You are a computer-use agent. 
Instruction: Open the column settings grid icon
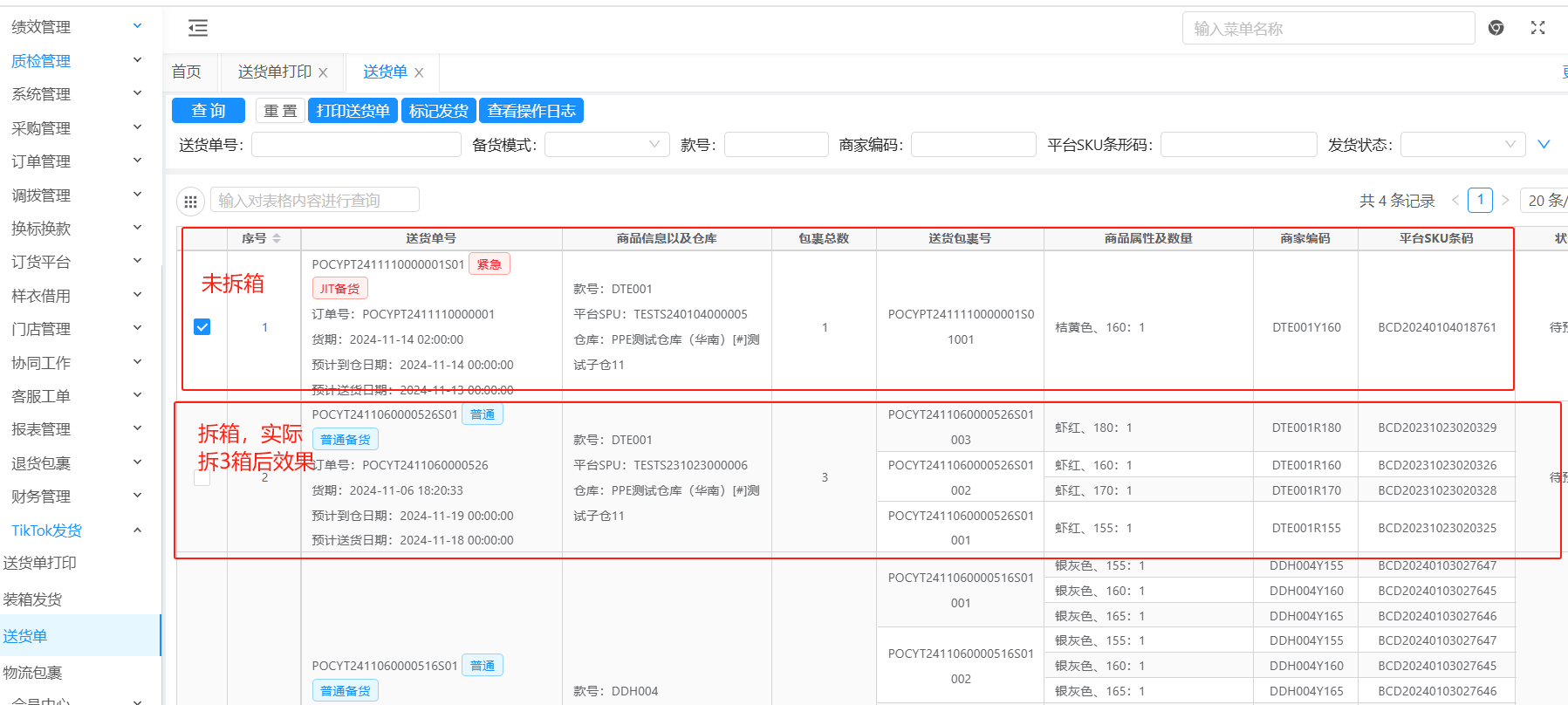[x=190, y=202]
